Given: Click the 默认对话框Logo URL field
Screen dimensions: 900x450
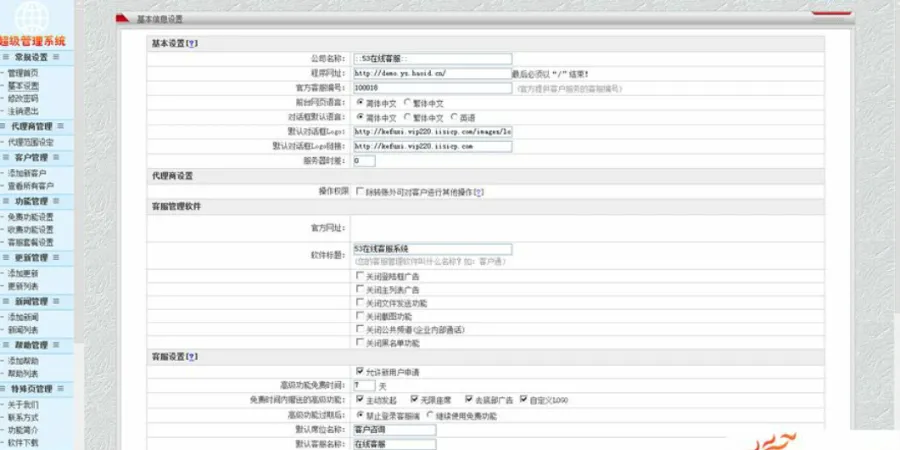Looking at the screenshot, I should pos(432,131).
